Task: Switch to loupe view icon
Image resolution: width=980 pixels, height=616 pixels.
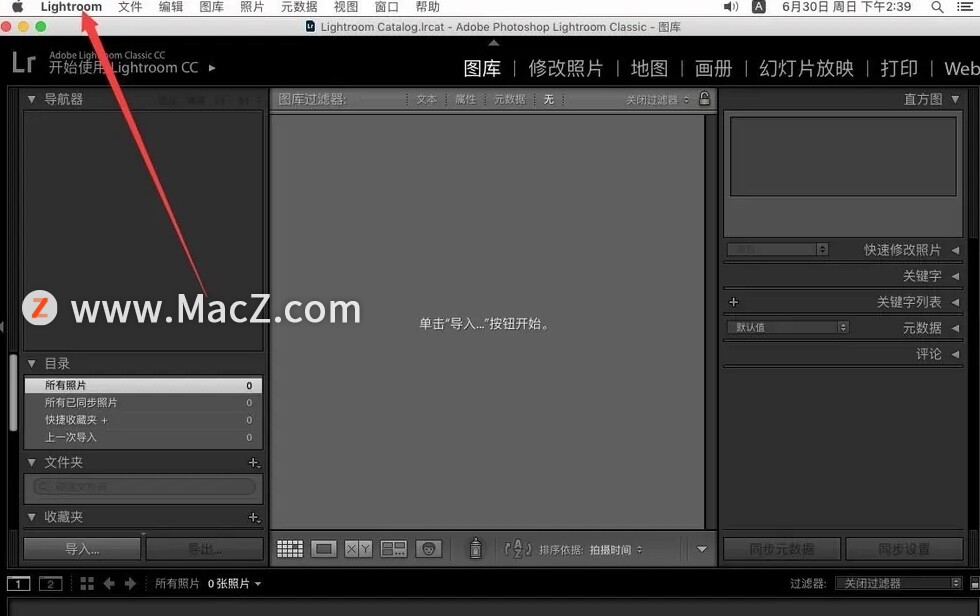Action: 324,549
